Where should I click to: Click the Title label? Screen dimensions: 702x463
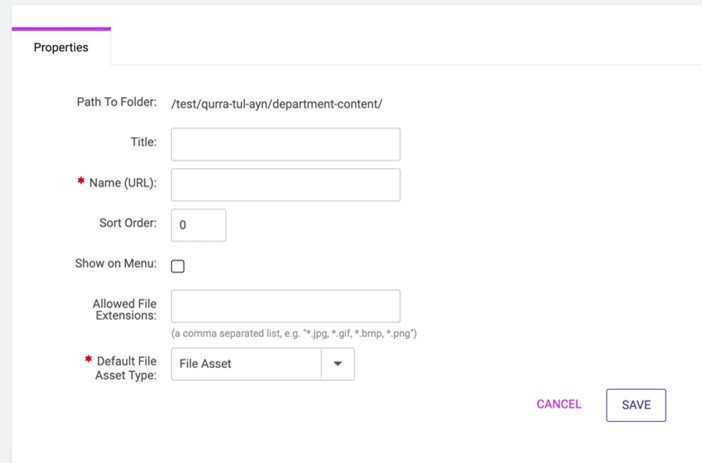pyautogui.click(x=144, y=142)
